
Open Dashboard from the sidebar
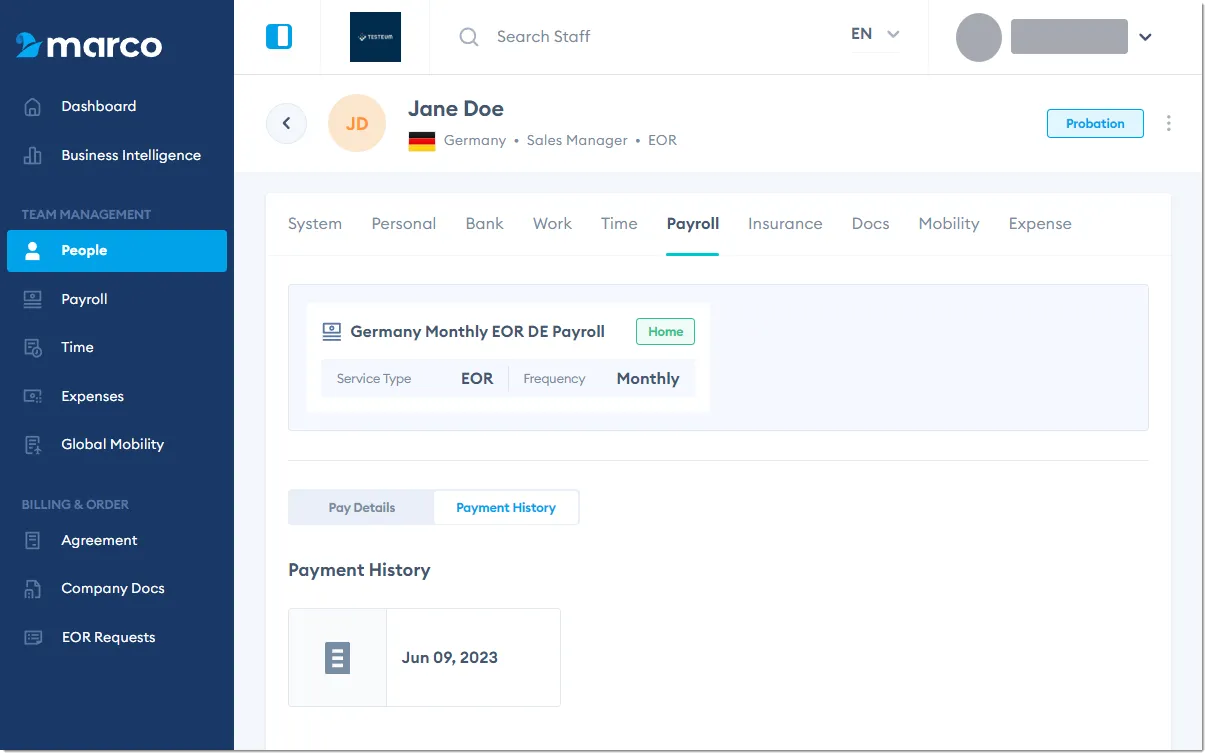(x=99, y=107)
